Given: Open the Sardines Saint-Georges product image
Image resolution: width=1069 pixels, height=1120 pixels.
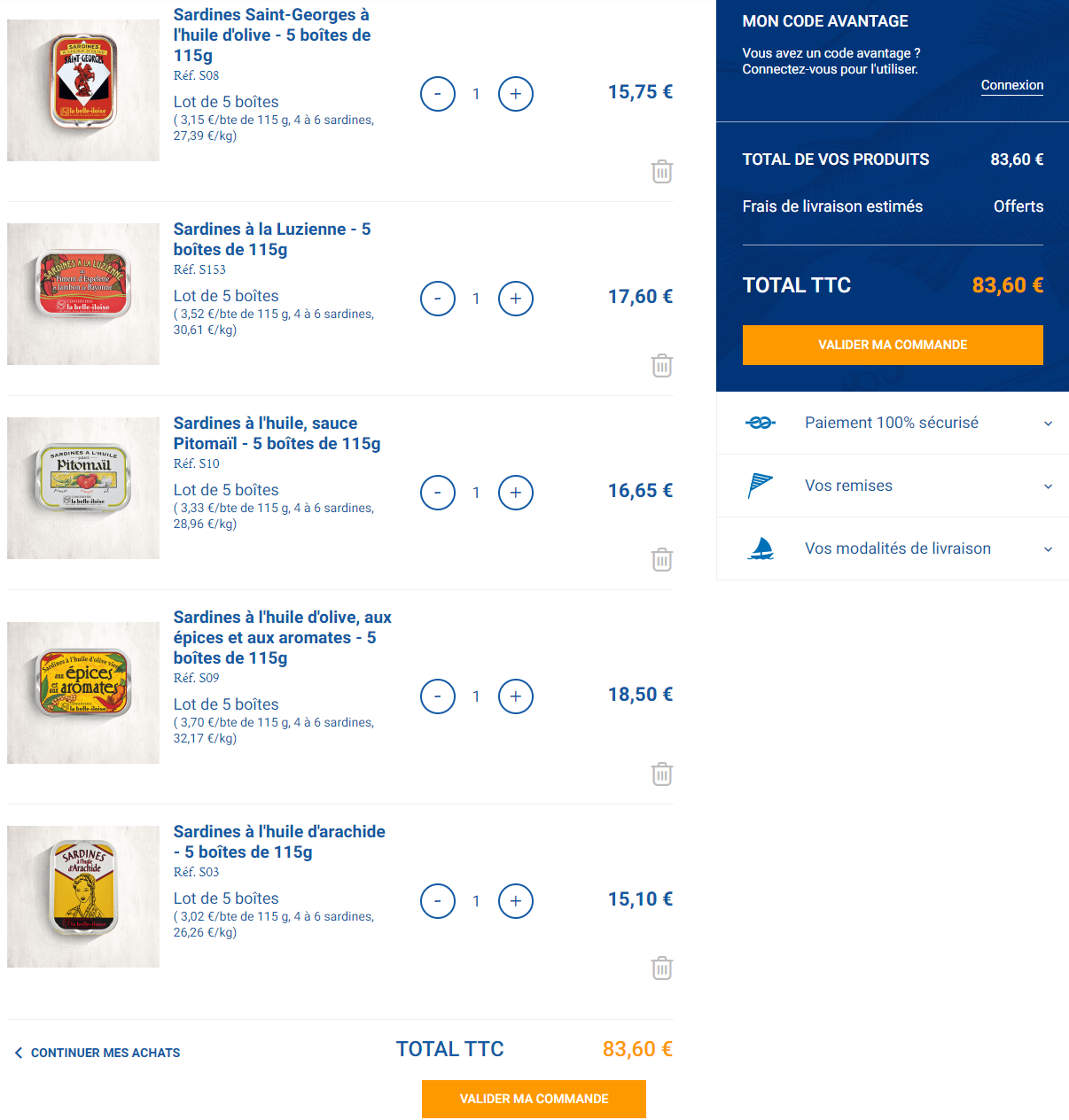Looking at the screenshot, I should tap(83, 90).
